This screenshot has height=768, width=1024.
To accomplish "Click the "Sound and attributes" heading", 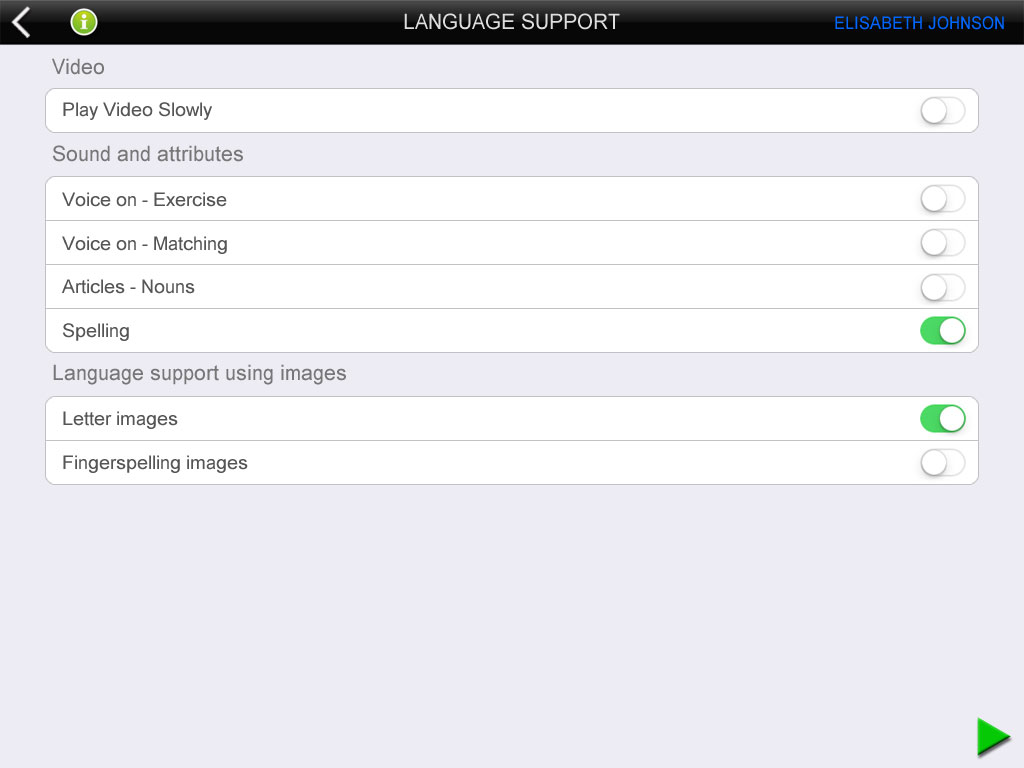I will click(x=148, y=154).
